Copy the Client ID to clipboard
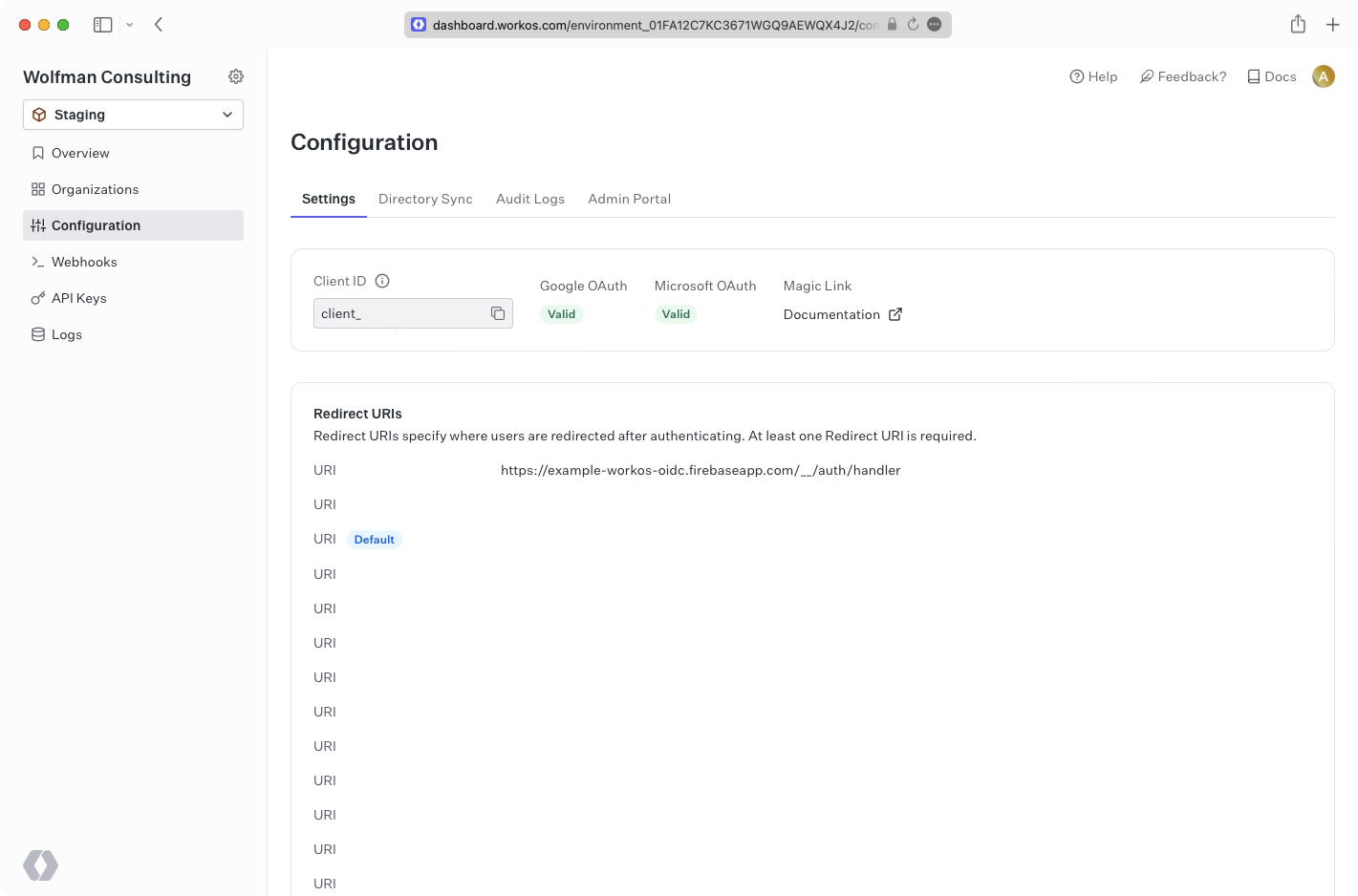Viewport: 1358px width, 896px height. 498,313
